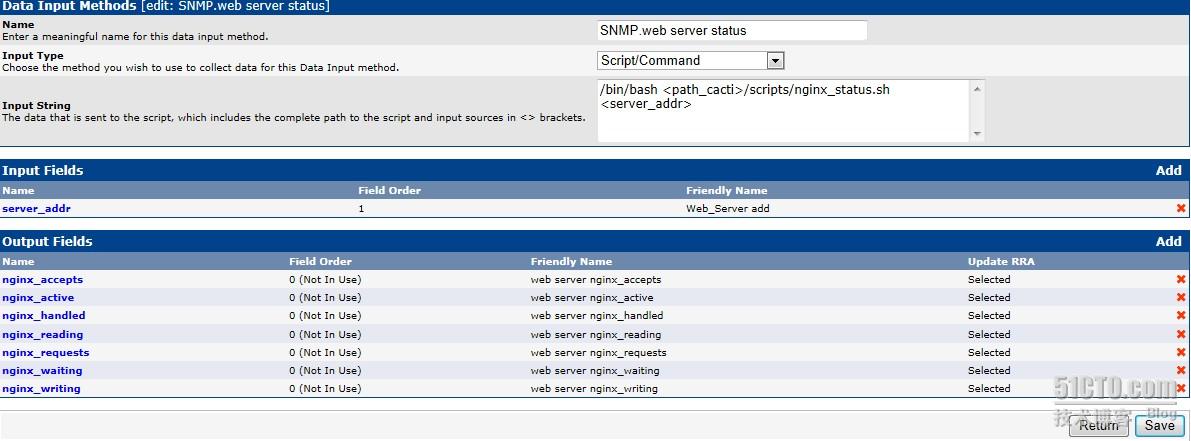
Task: Select 'web server nginx_handled' friendly name
Action: pos(597,316)
